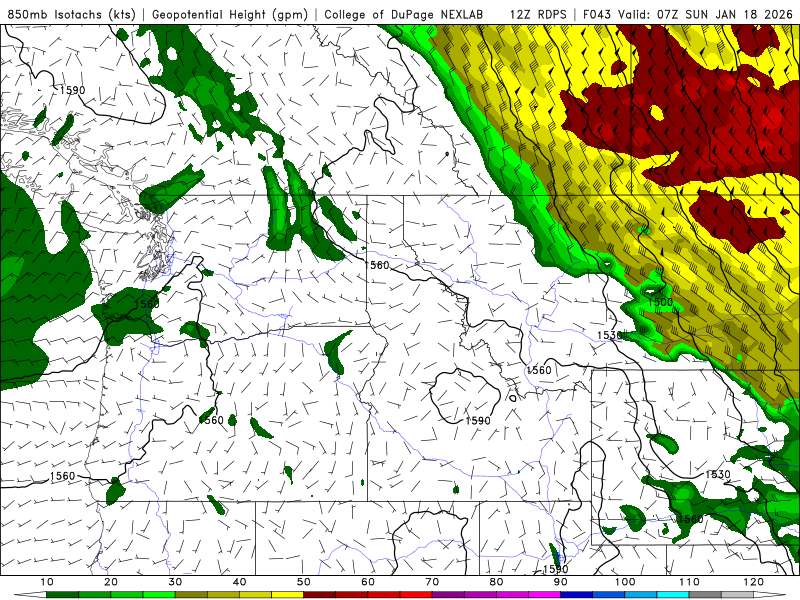The width and height of the screenshot is (800, 600).
Task: Click the 'Geopotential Height (gpm)' header text
Action: (230, 14)
